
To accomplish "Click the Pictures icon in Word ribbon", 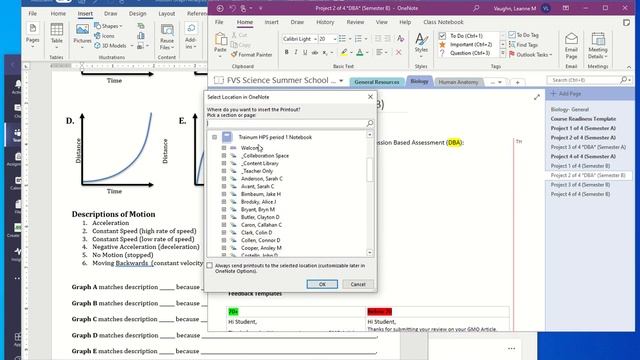I will coord(82,29).
